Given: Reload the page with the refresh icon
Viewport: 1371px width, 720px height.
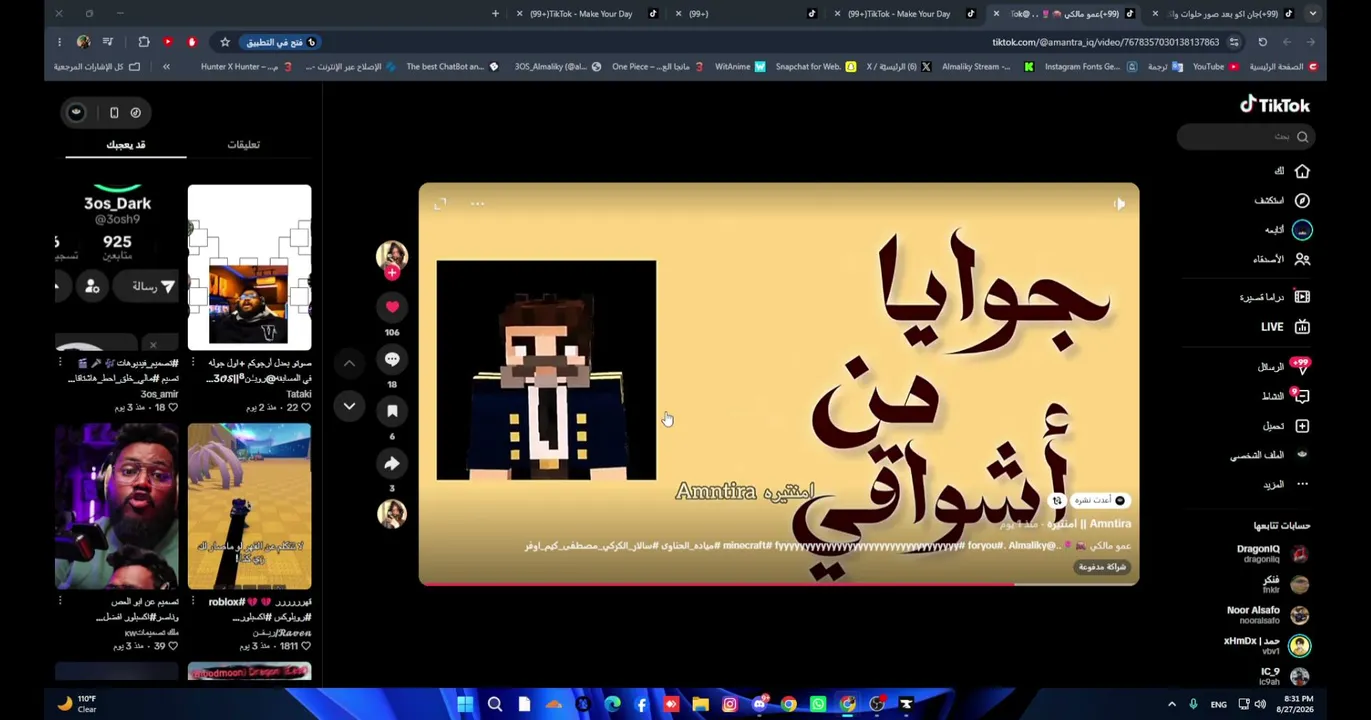Looking at the screenshot, I should click(x=1263, y=42).
